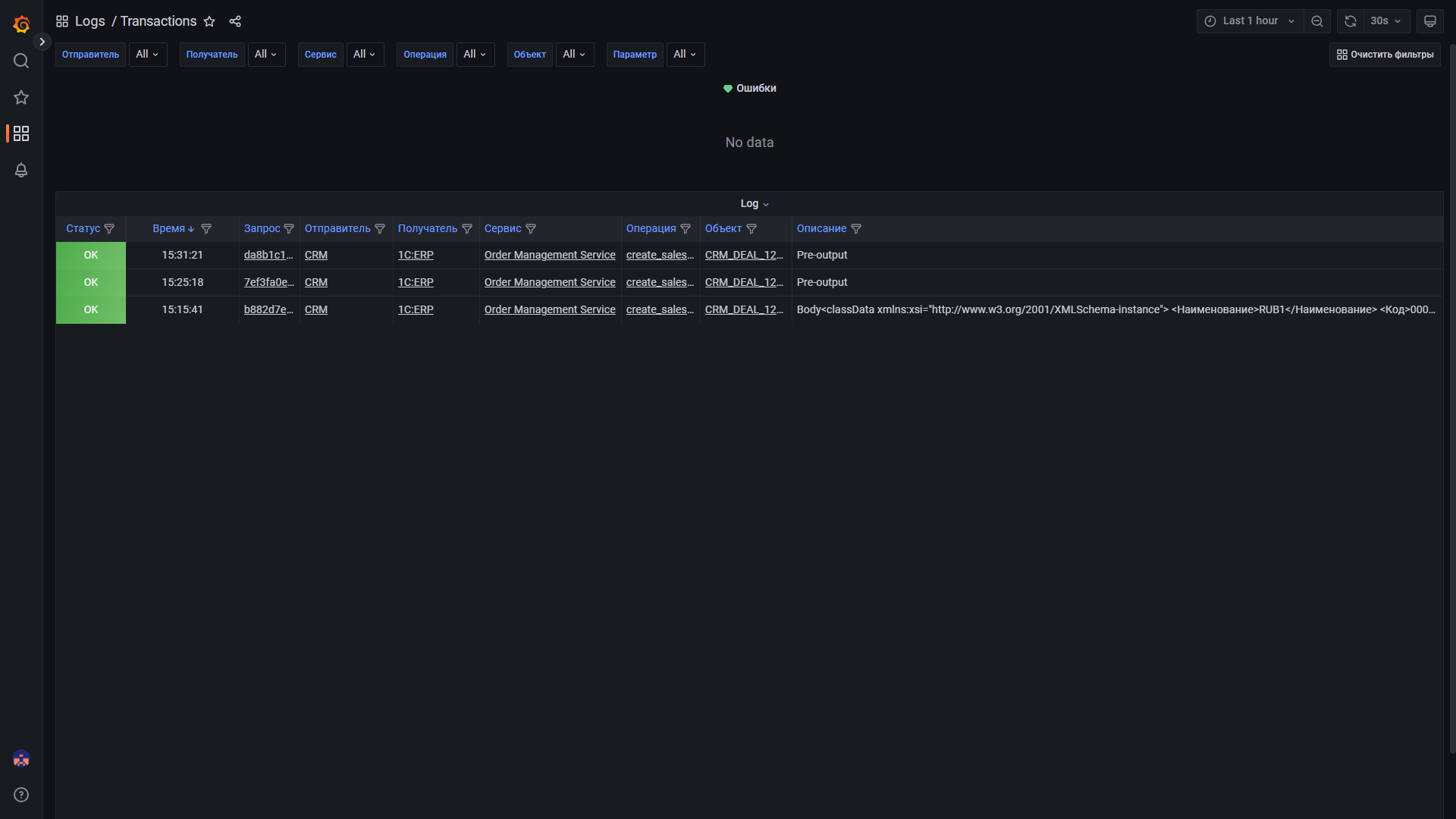
Task: Cycle view mode with monitor icon
Action: [1430, 21]
